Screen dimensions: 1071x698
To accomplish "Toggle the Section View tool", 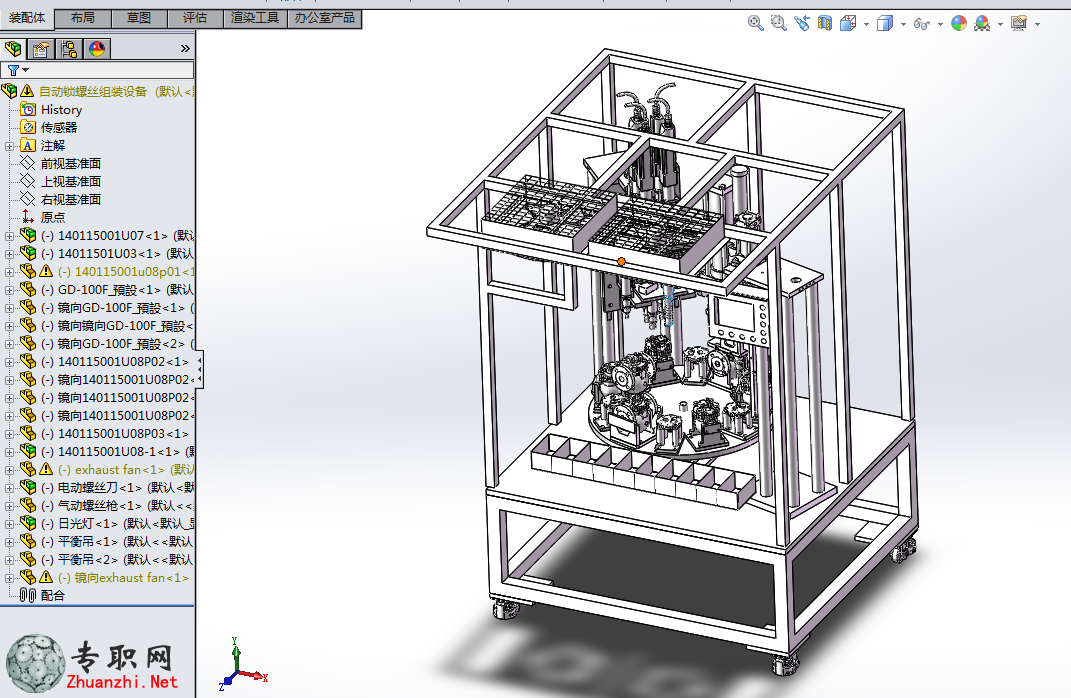I will (x=825, y=23).
